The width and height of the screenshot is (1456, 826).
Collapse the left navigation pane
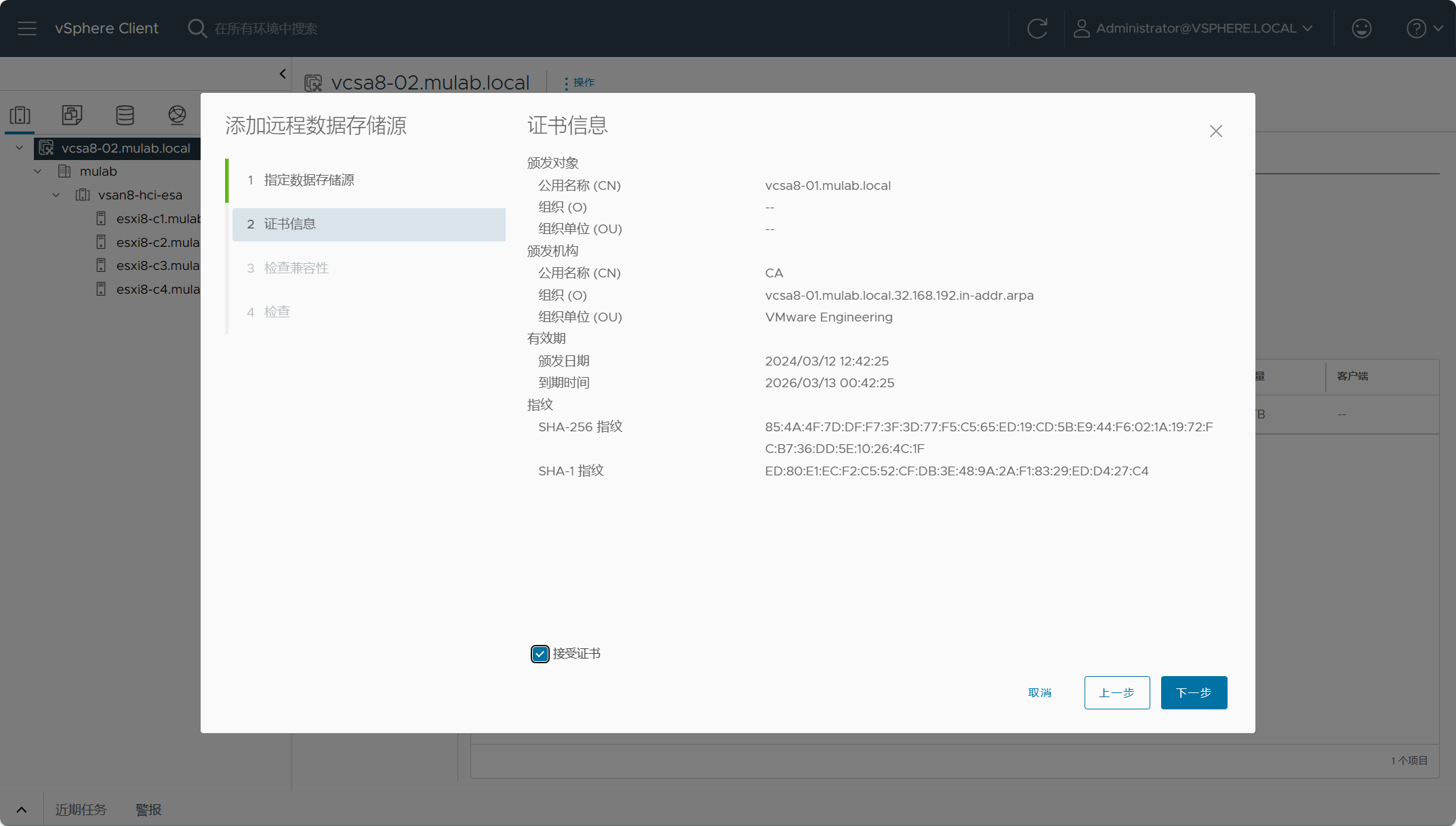click(283, 74)
